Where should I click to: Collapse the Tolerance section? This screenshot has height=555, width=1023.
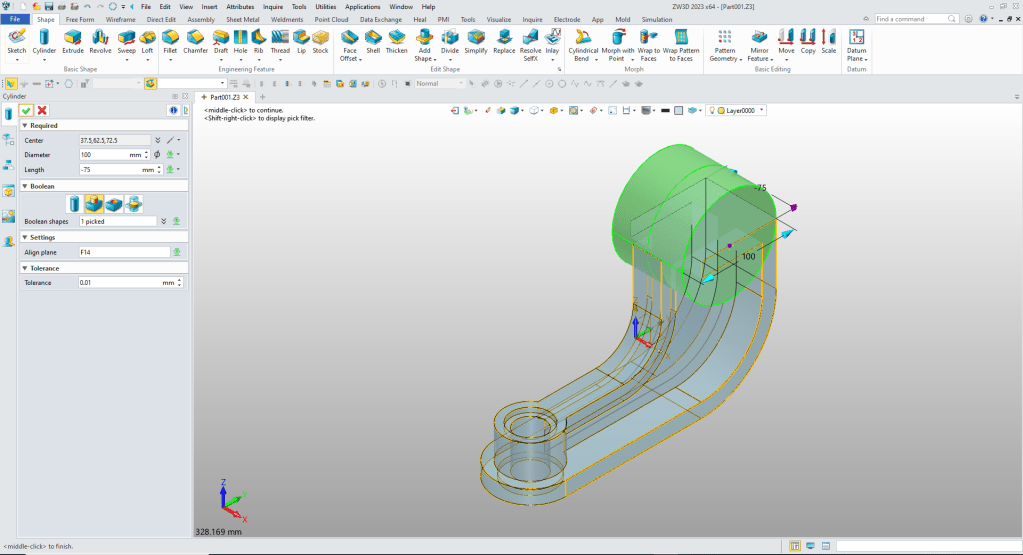(x=24, y=268)
